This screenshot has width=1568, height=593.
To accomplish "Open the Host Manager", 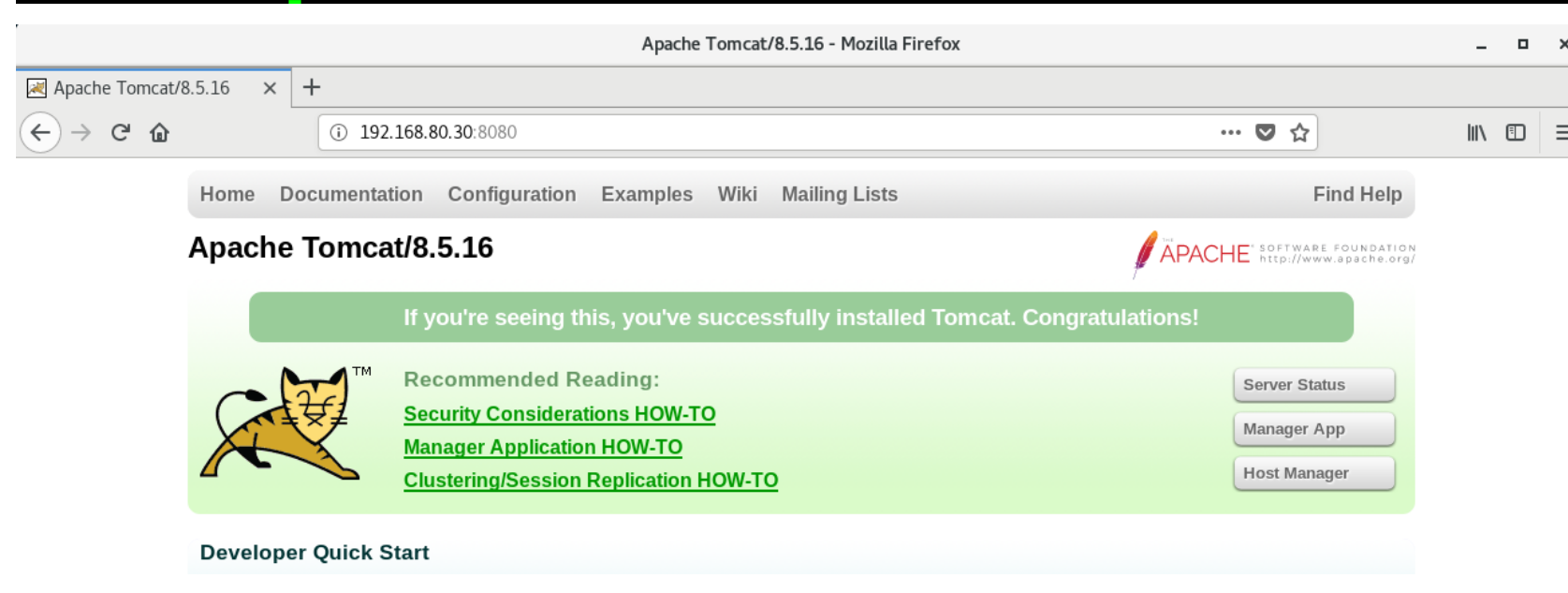I will [1313, 473].
